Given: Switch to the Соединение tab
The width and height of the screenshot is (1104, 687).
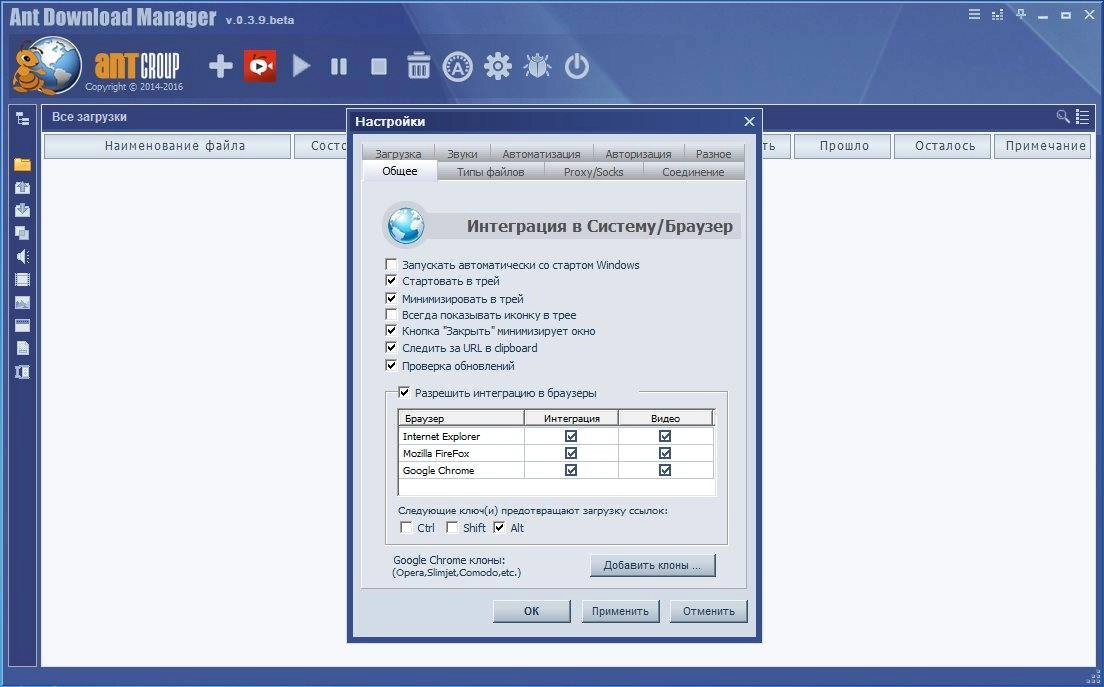Looking at the screenshot, I should pos(694,172).
